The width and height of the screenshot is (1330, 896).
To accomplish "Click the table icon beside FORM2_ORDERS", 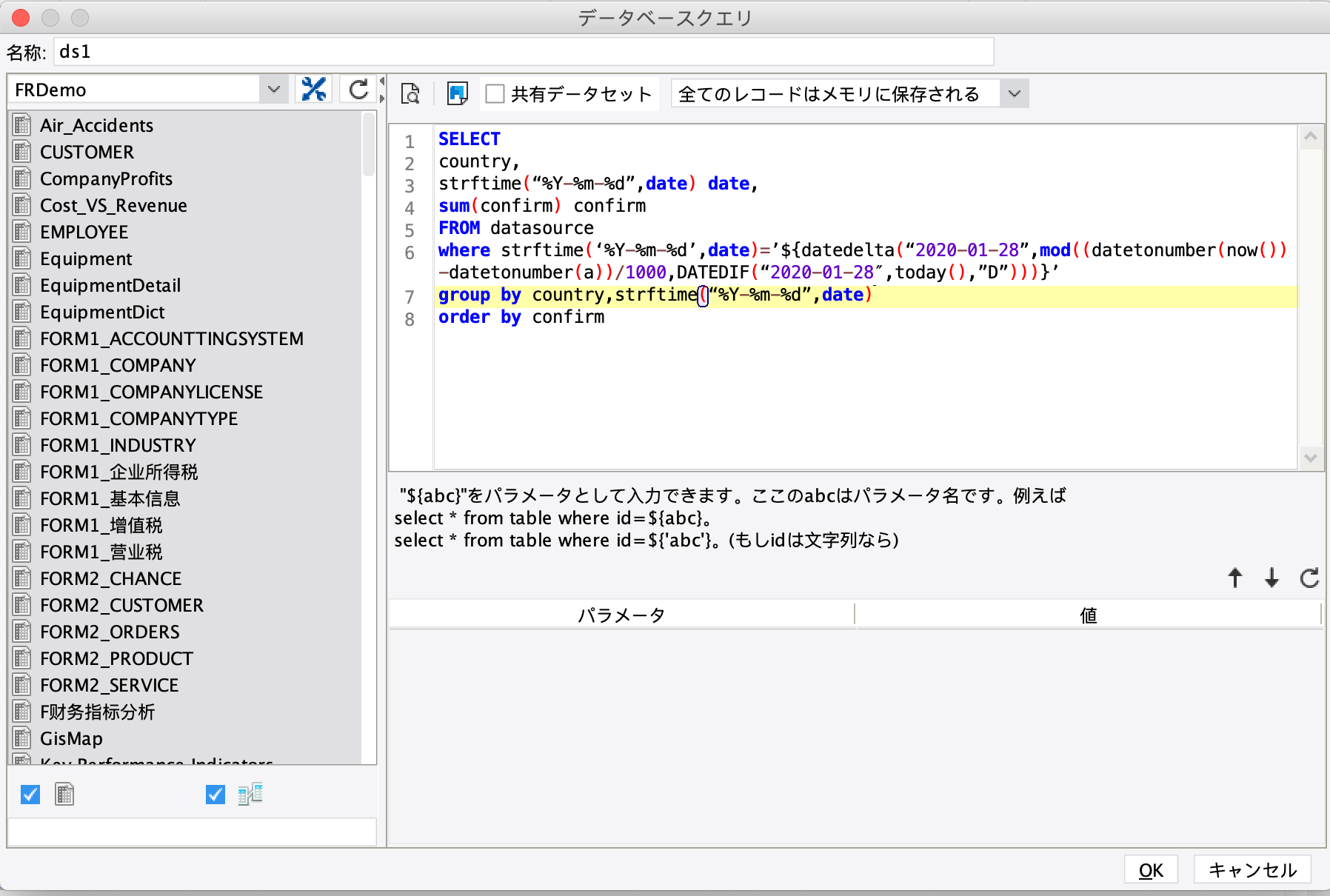I will click(x=22, y=631).
